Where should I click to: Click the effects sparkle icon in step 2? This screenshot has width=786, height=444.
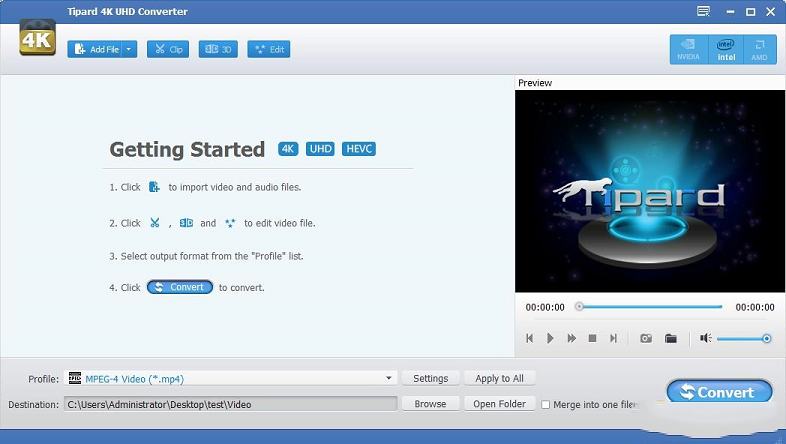[x=230, y=223]
